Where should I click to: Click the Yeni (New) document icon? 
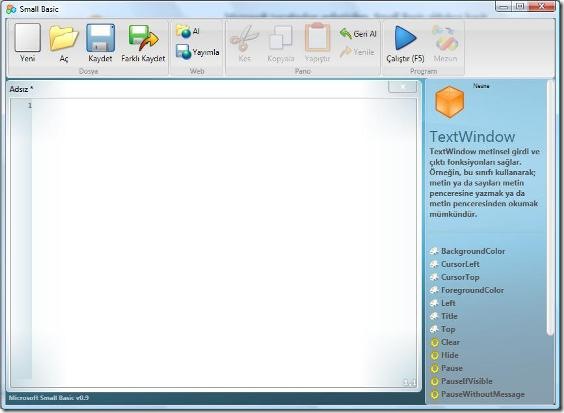pos(28,38)
